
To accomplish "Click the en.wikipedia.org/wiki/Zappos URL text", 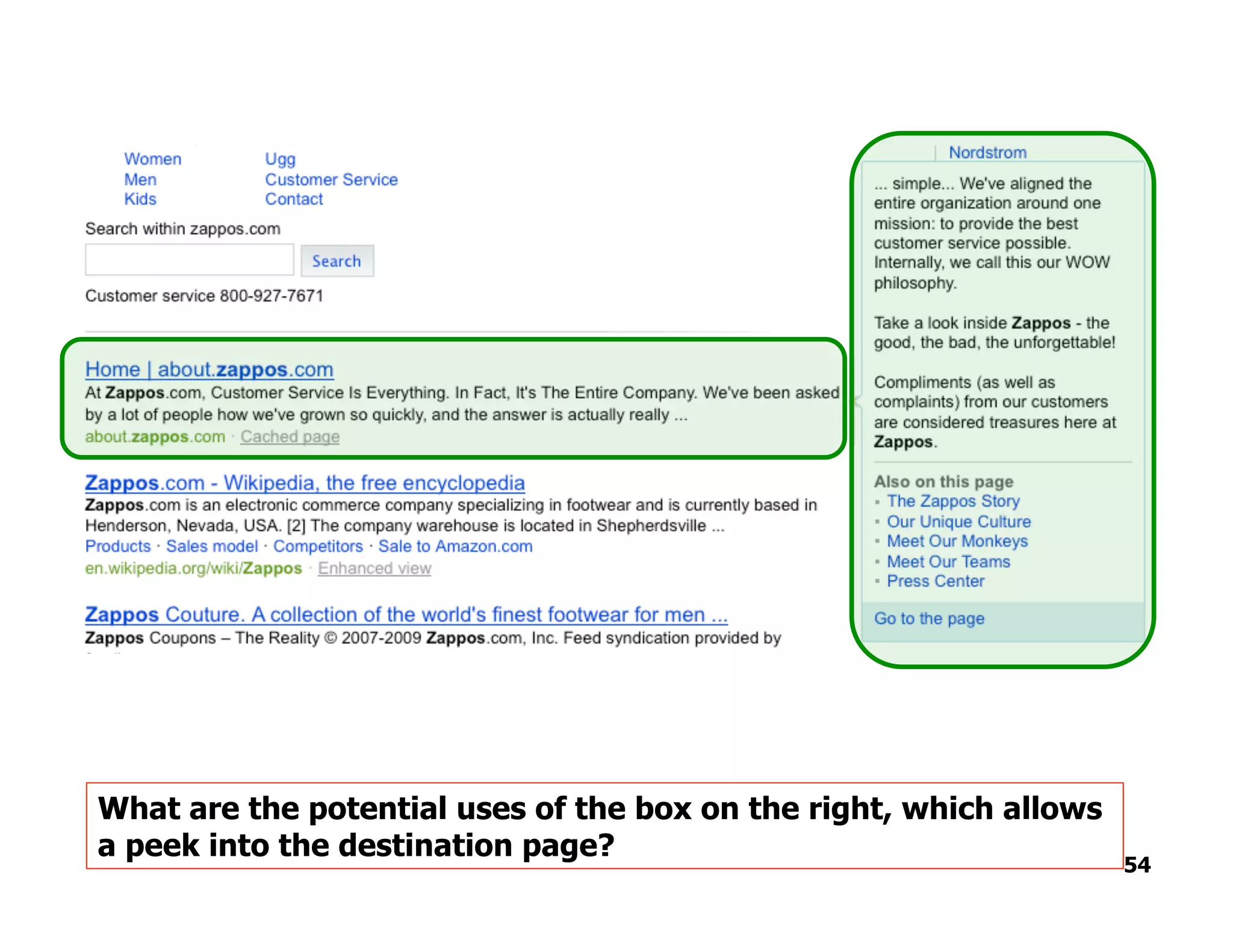I will (x=193, y=568).
